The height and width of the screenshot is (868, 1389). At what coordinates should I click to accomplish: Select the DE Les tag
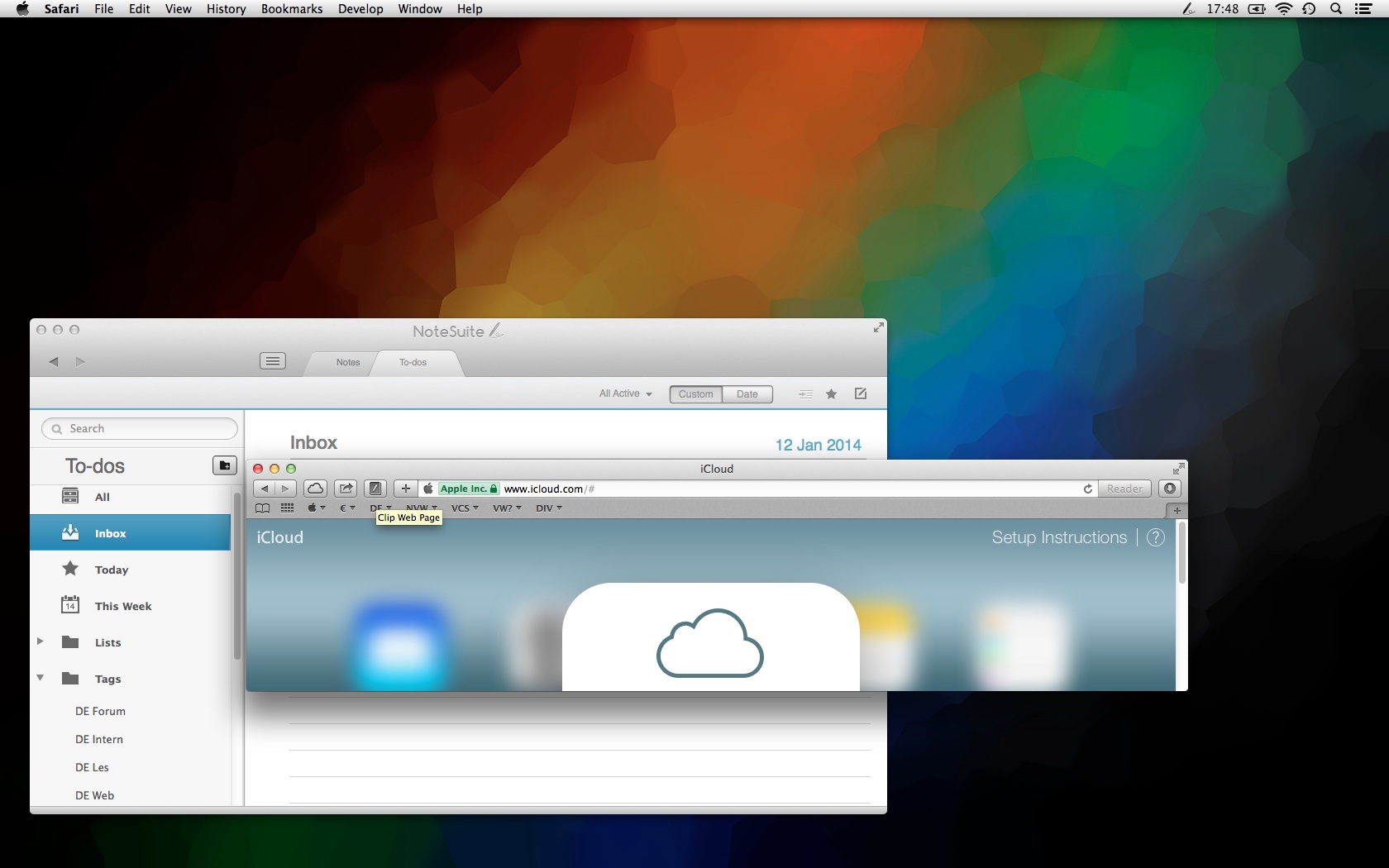92,767
